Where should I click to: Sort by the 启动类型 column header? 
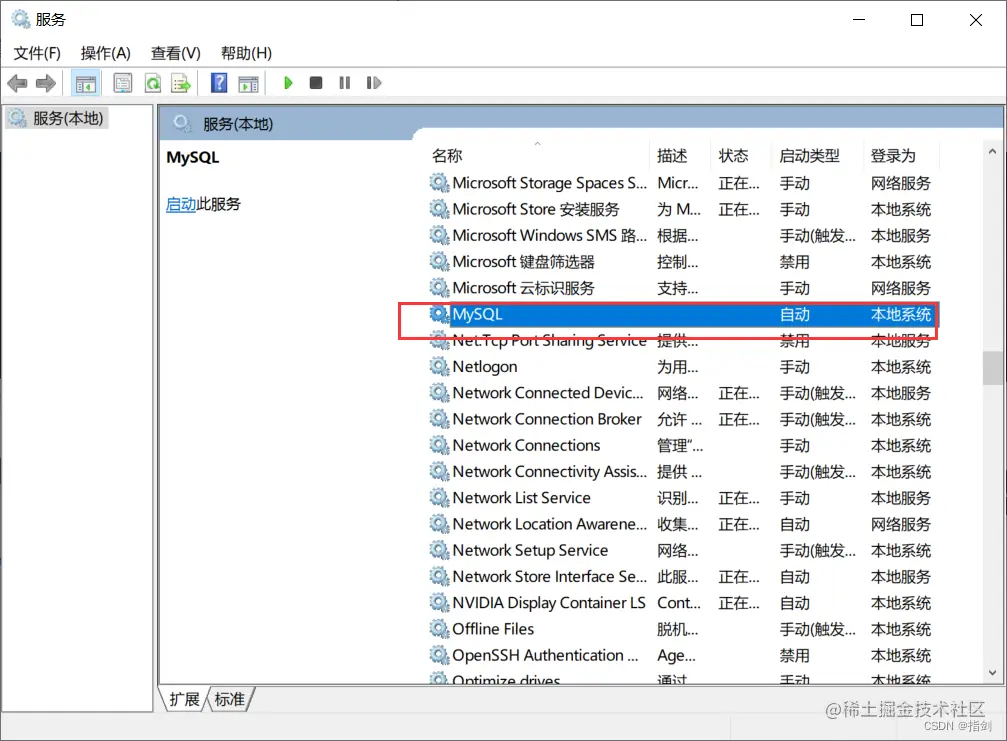[818, 155]
